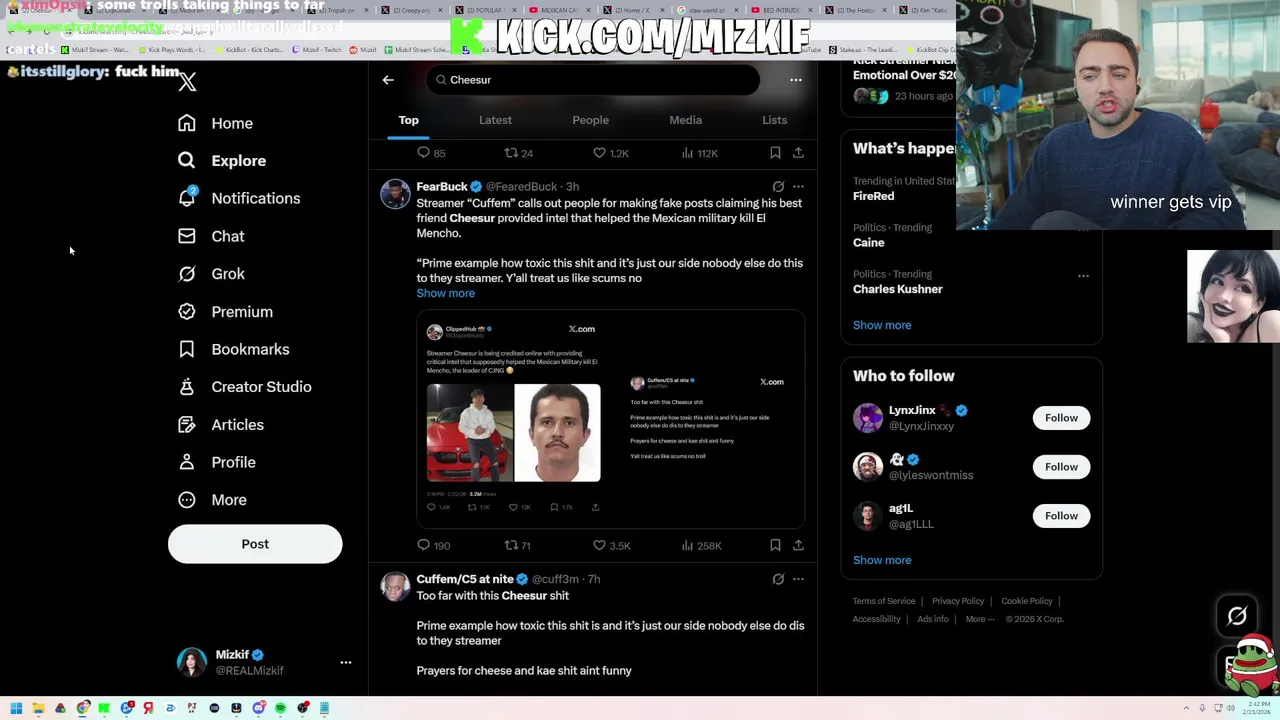This screenshot has height=720, width=1280.
Task: Open Articles in the sidebar
Action: click(x=221, y=425)
